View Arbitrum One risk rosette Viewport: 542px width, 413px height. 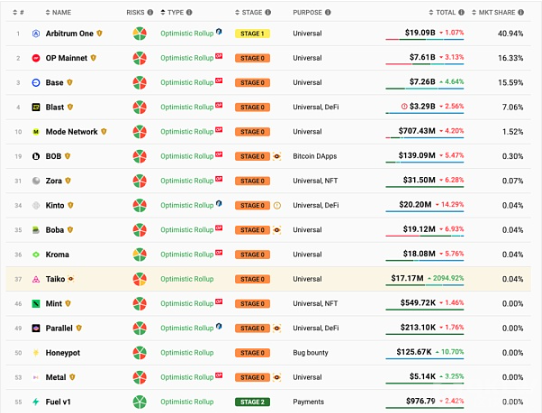point(140,34)
